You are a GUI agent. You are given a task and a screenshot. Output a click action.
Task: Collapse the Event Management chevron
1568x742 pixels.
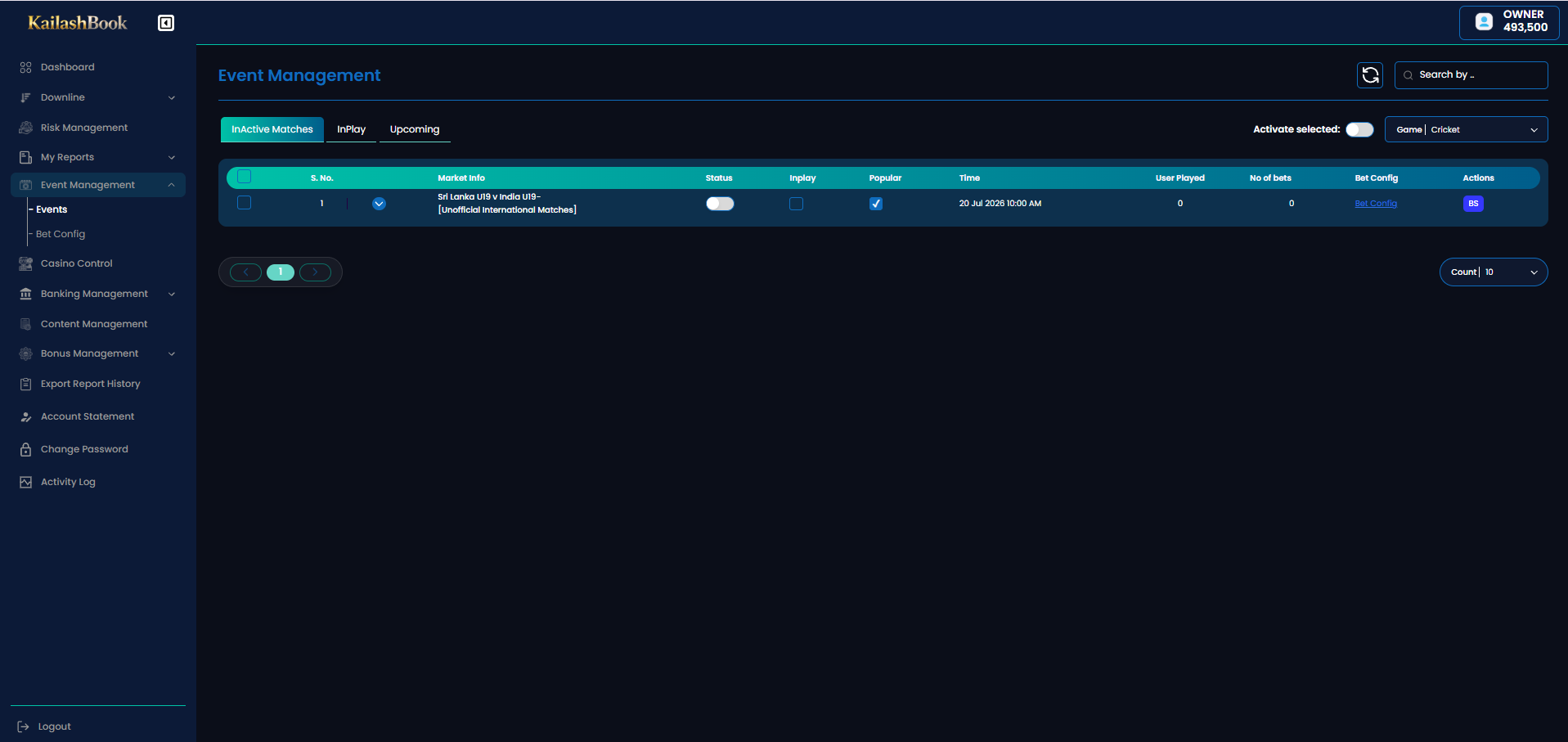point(172,185)
